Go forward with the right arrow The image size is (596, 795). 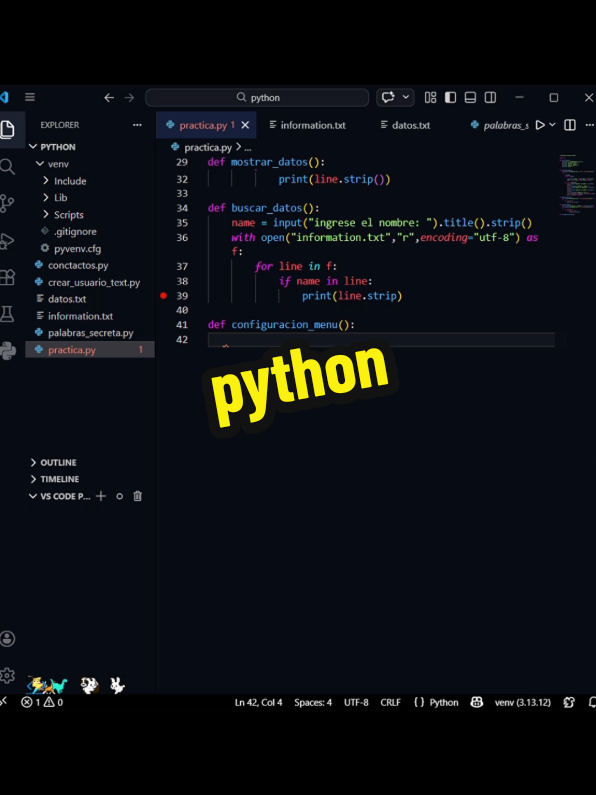(x=129, y=98)
